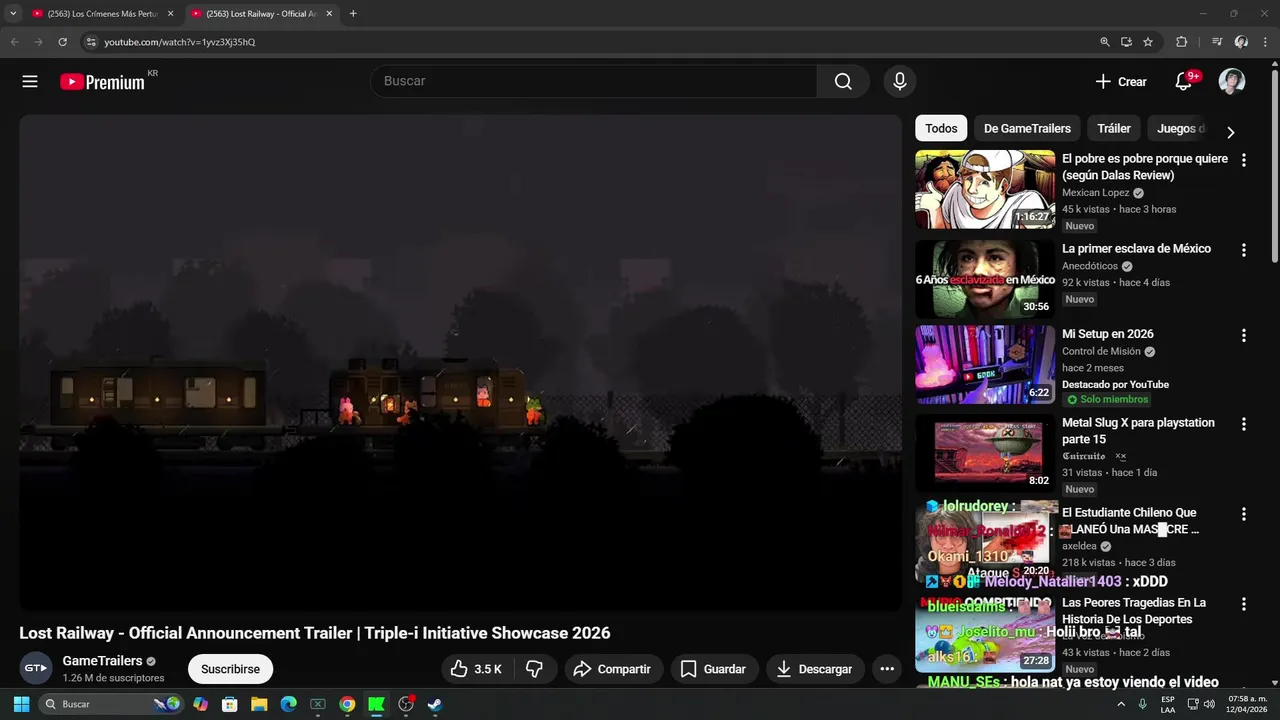Image resolution: width=1280 pixels, height=720 pixels.
Task: Open the Anecdóticos channel link
Action: point(1090,267)
